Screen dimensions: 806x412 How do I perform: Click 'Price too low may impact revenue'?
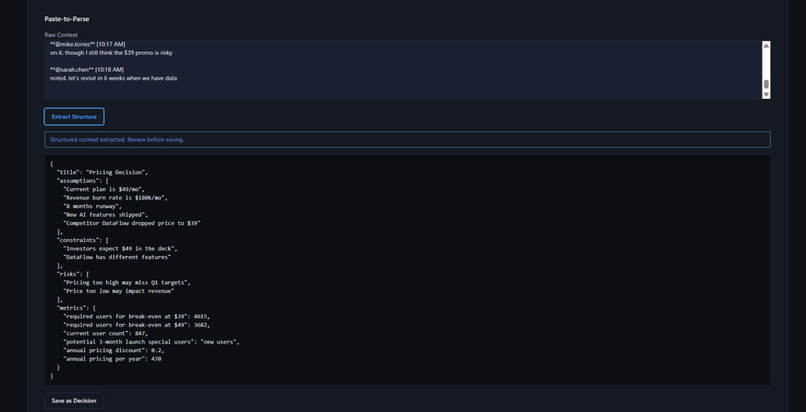pyautogui.click(x=119, y=291)
